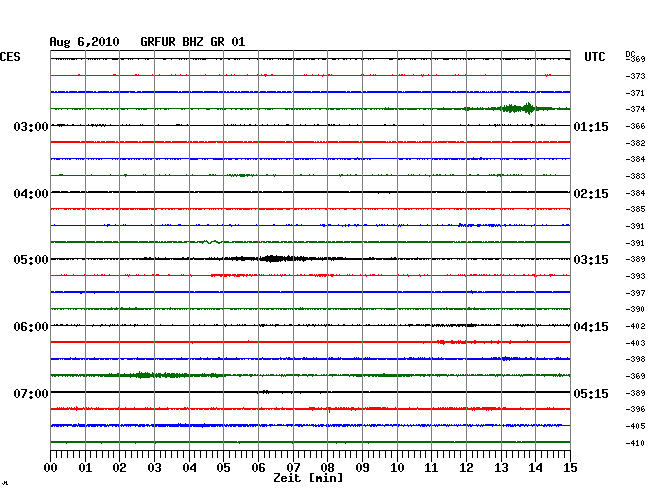The height and width of the screenshot is (494, 650).
Task: Click the black seismic event on the 03:15 trace
Action: (x=276, y=259)
